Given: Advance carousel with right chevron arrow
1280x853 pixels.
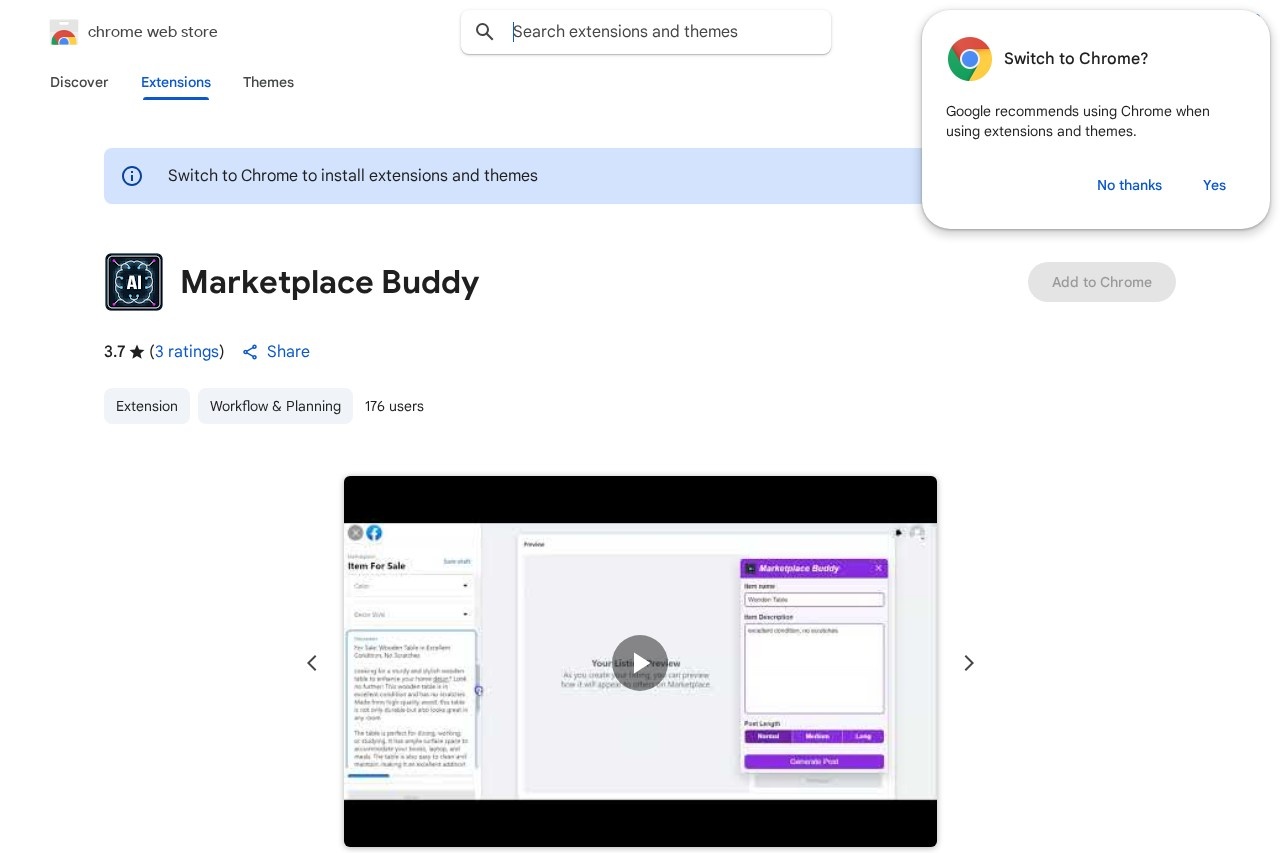Looking at the screenshot, I should [x=968, y=663].
